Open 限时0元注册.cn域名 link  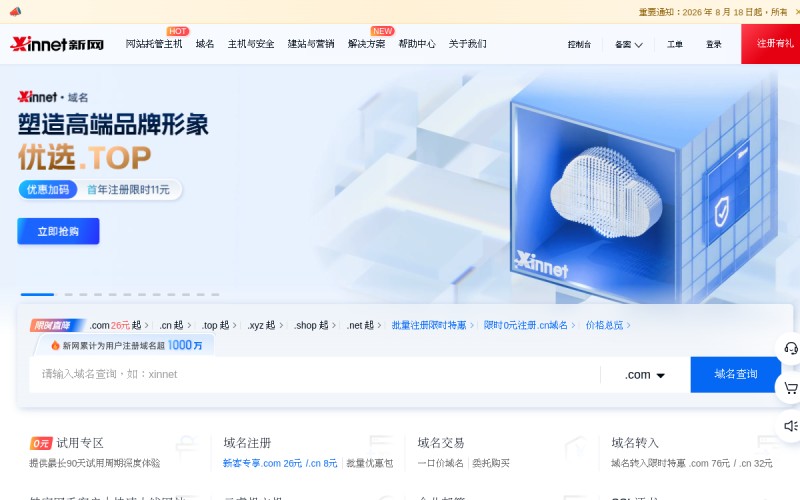pyautogui.click(x=529, y=326)
